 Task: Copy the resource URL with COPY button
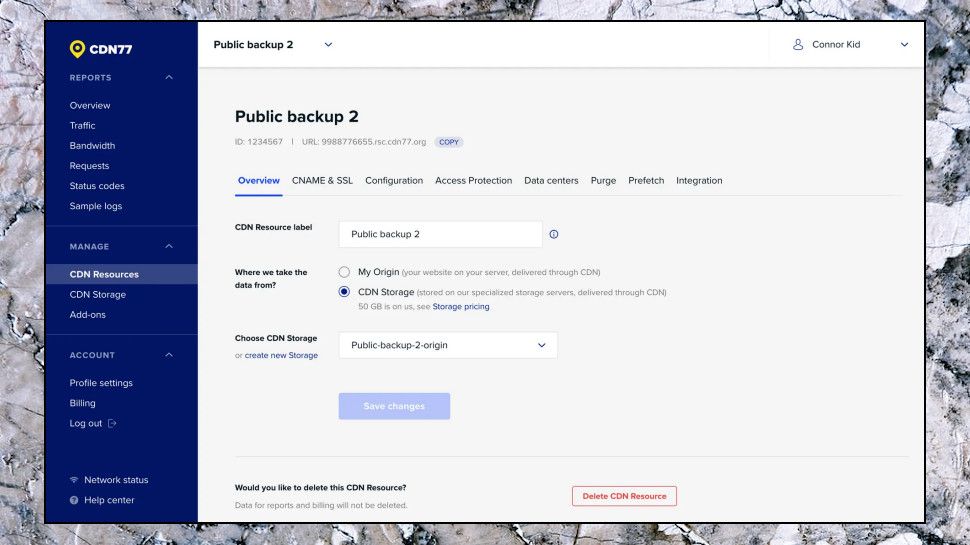point(449,142)
